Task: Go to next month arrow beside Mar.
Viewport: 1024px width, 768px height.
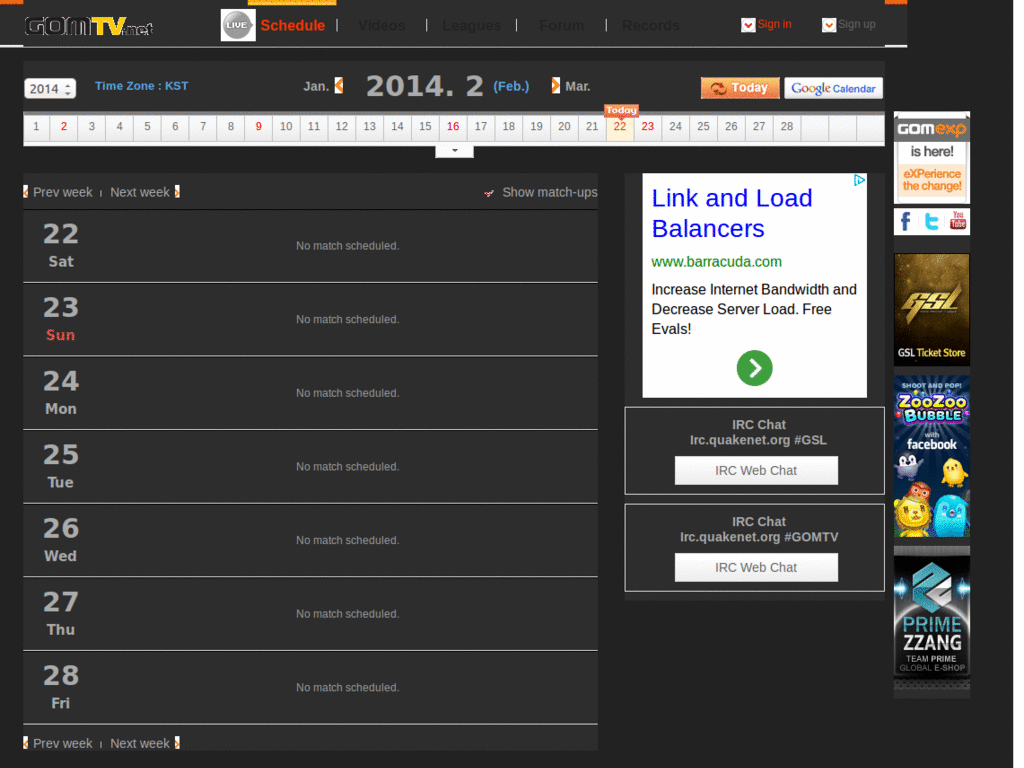Action: click(x=556, y=86)
